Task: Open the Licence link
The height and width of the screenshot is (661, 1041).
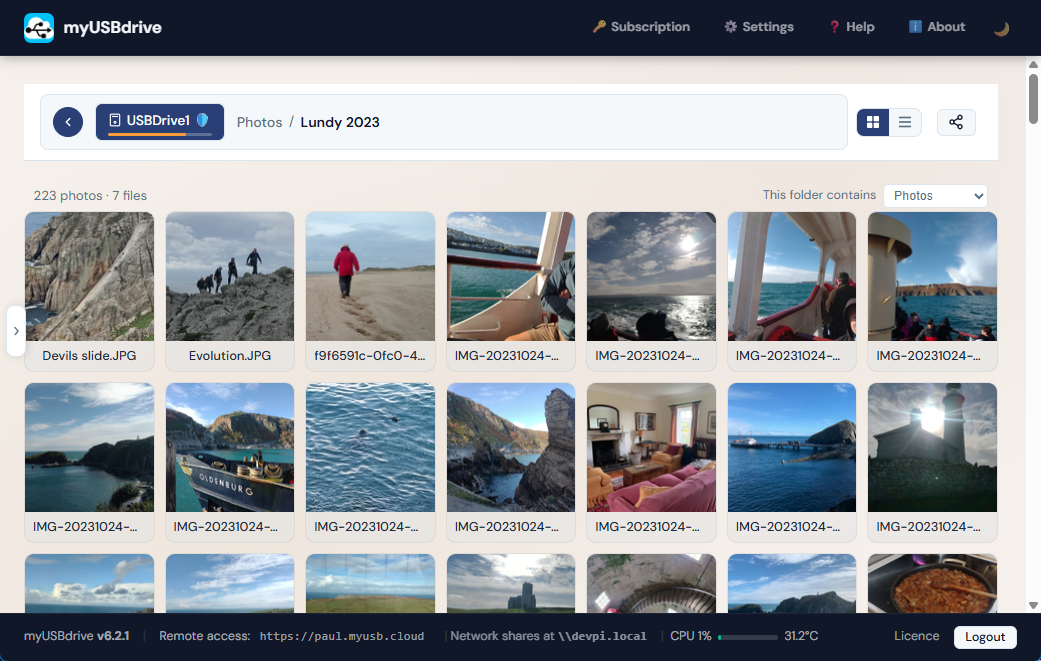Action: click(916, 636)
